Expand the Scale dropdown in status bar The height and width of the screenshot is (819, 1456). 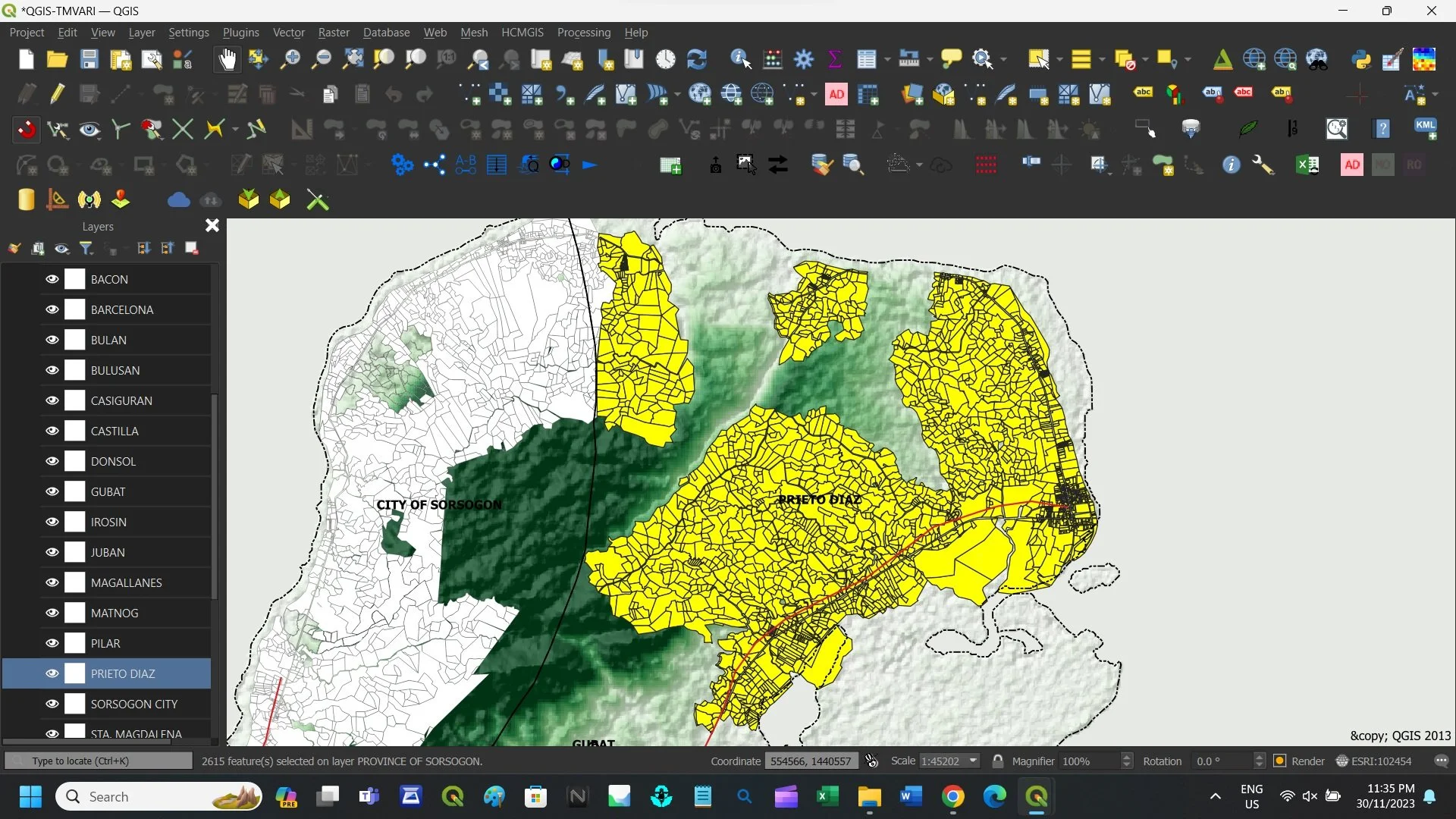coord(973,761)
